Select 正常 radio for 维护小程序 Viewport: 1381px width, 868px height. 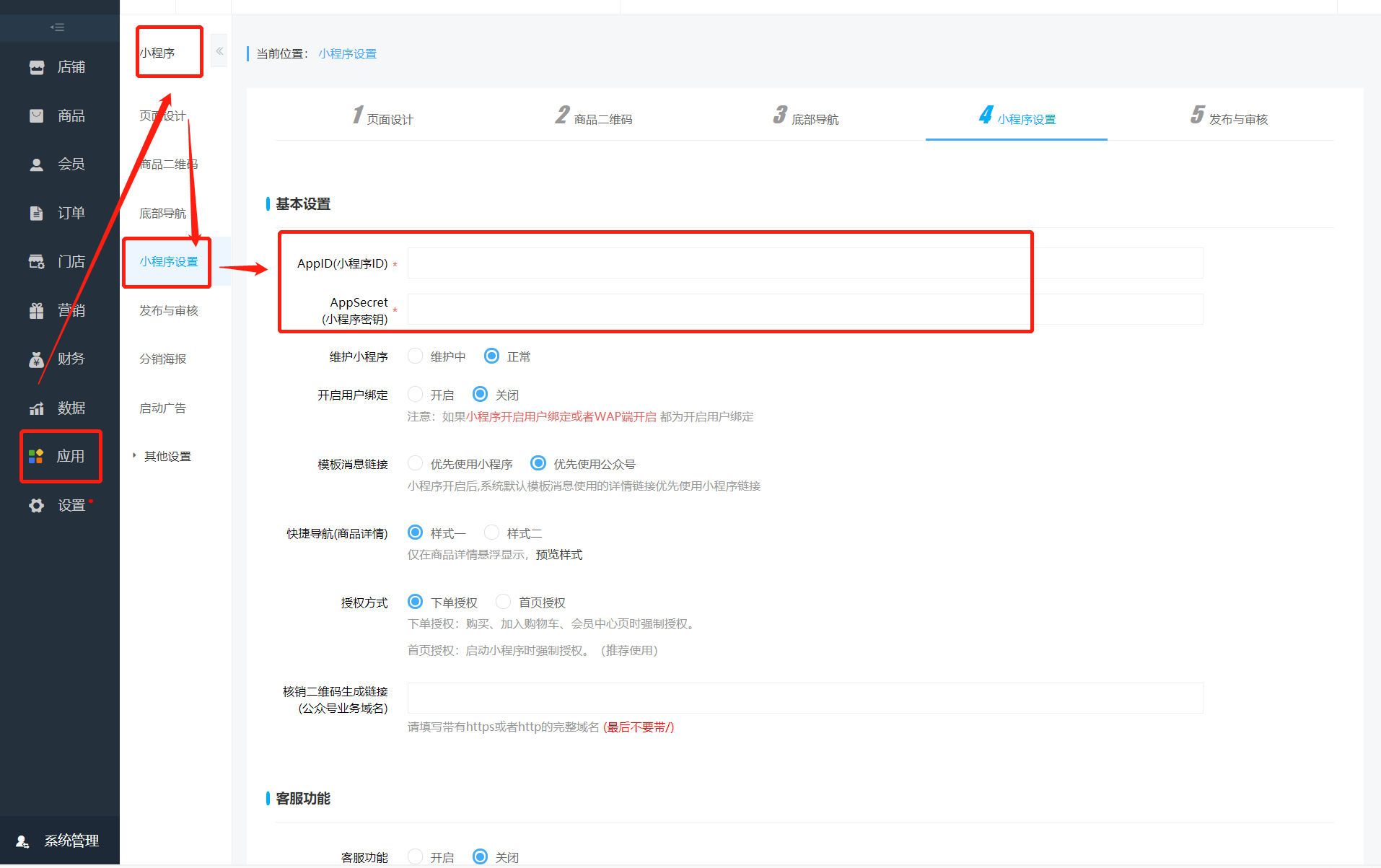[x=491, y=356]
